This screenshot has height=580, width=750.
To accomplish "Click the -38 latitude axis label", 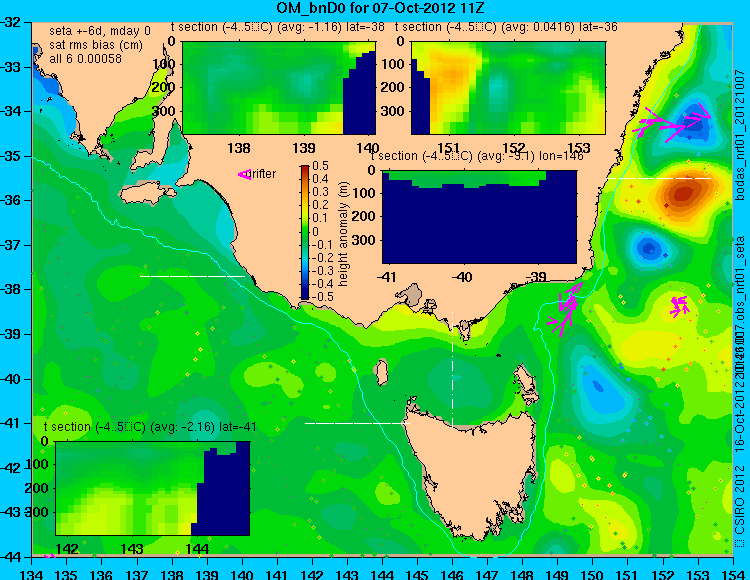I will coord(10,289).
